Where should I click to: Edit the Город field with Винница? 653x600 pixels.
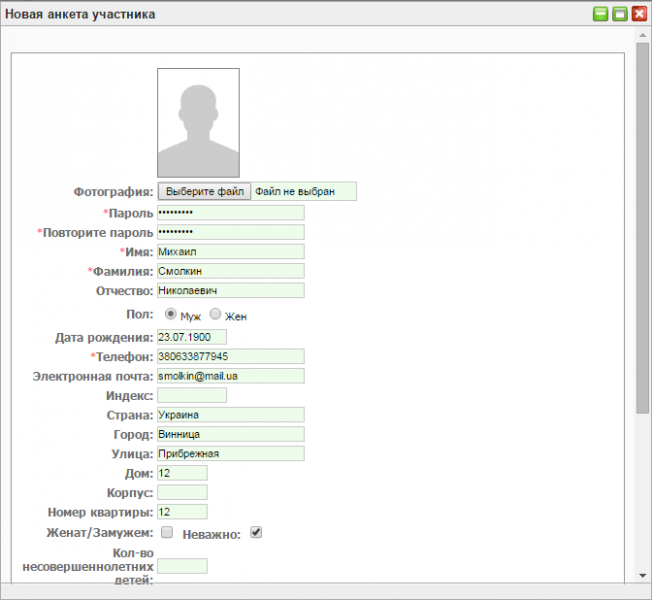coord(230,434)
